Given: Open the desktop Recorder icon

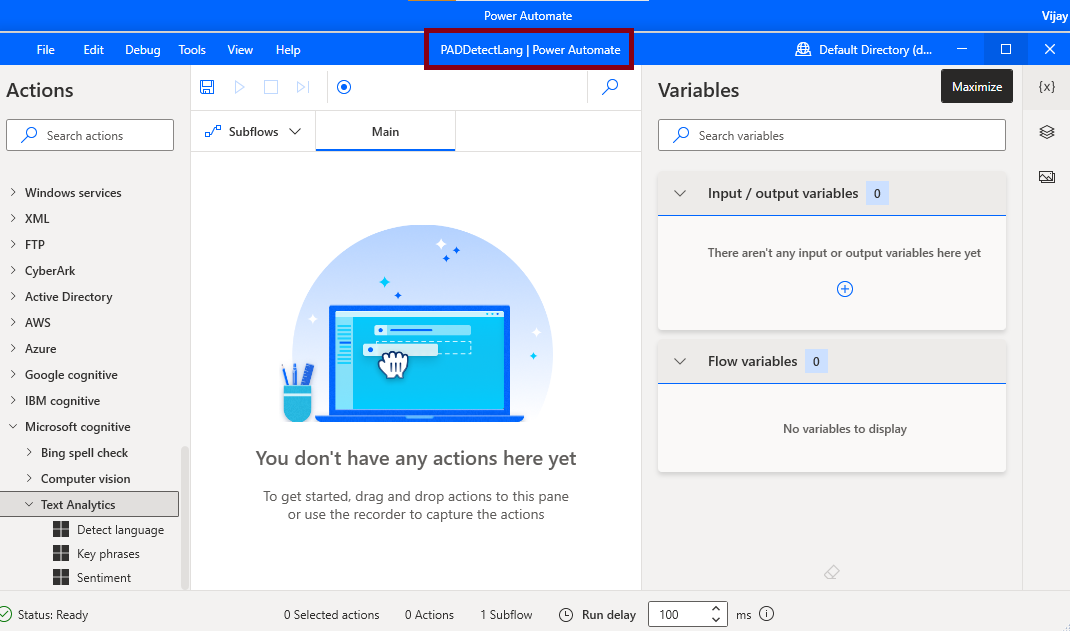Looking at the screenshot, I should point(344,86).
